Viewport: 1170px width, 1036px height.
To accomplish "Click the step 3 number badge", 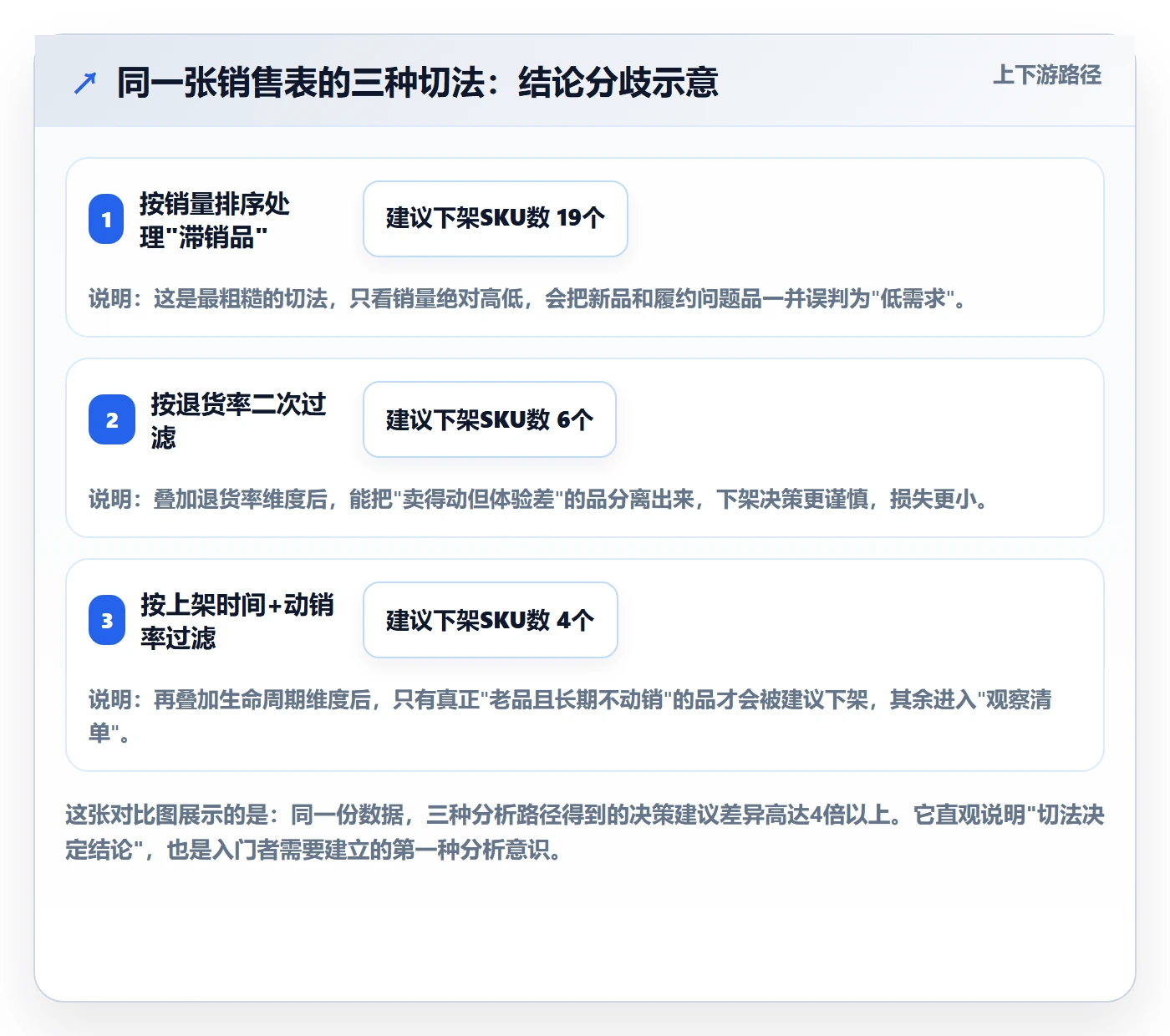I will point(107,620).
